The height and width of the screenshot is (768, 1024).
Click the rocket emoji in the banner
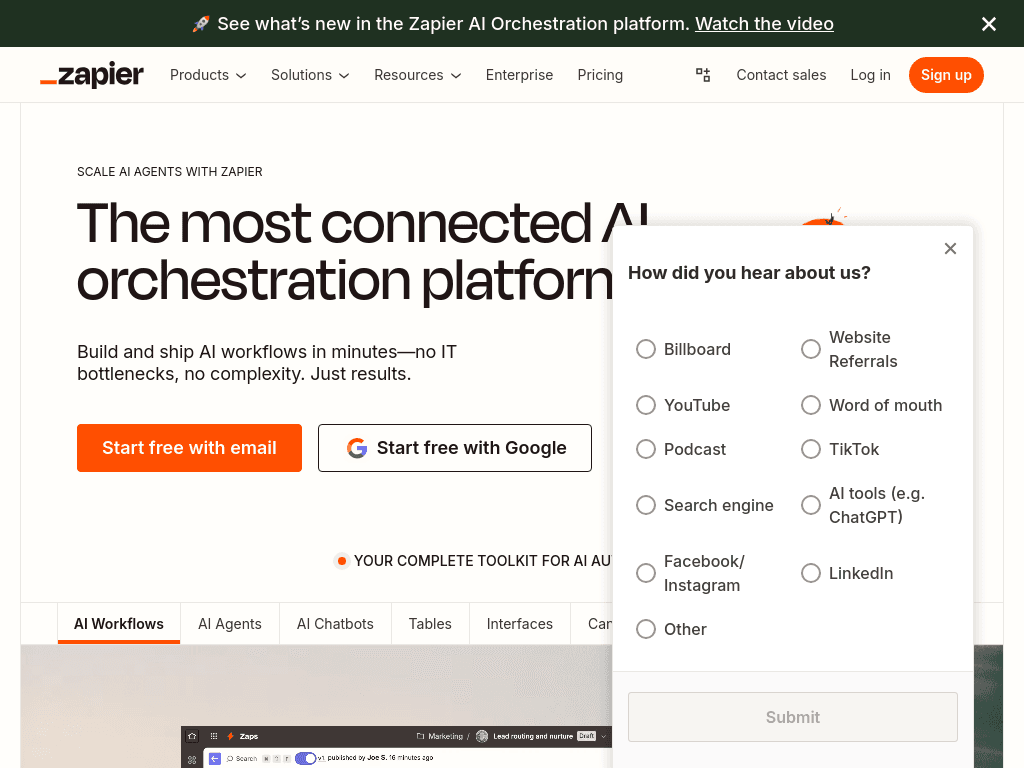point(201,24)
